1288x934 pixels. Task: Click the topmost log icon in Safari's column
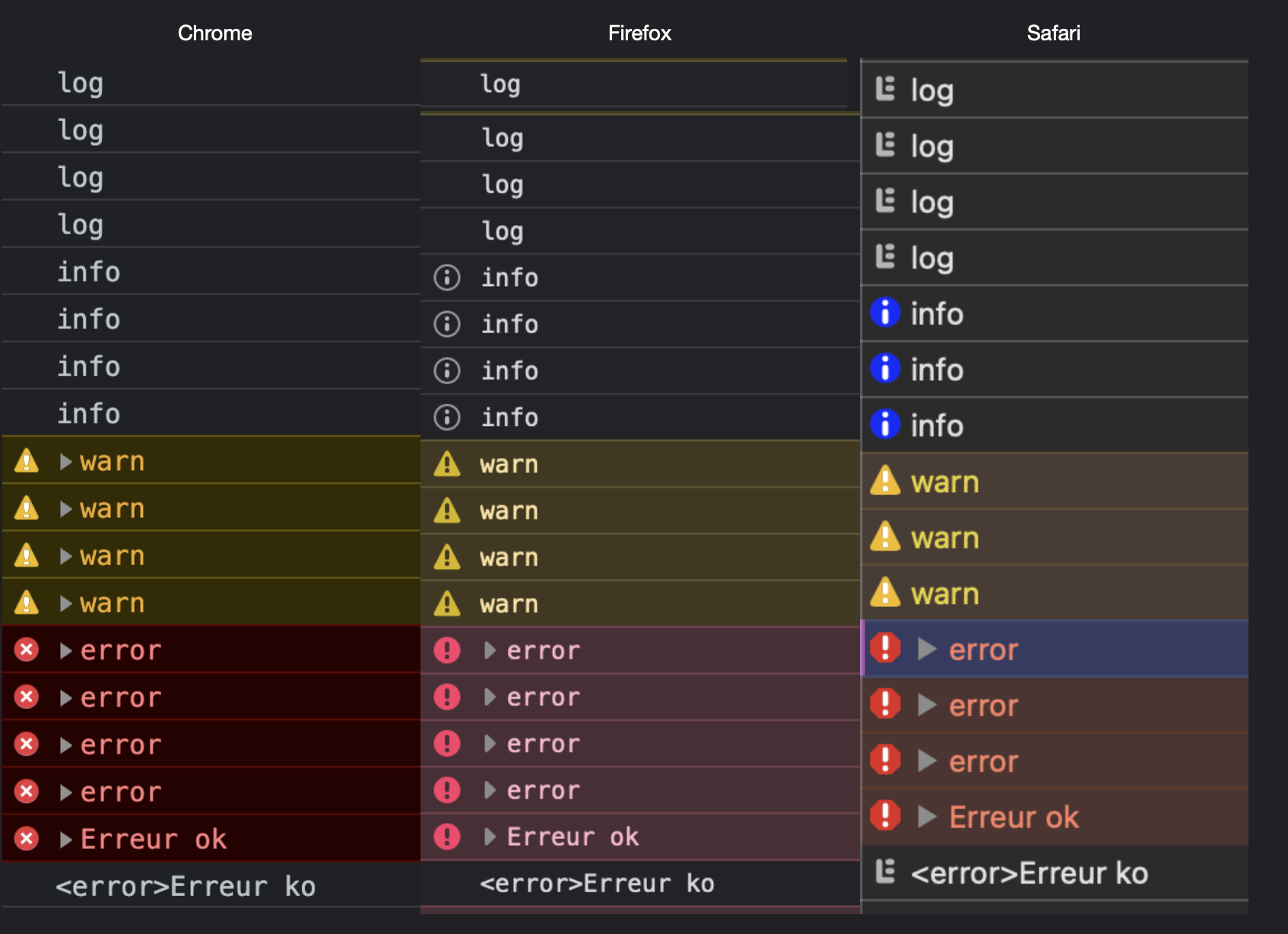point(885,90)
